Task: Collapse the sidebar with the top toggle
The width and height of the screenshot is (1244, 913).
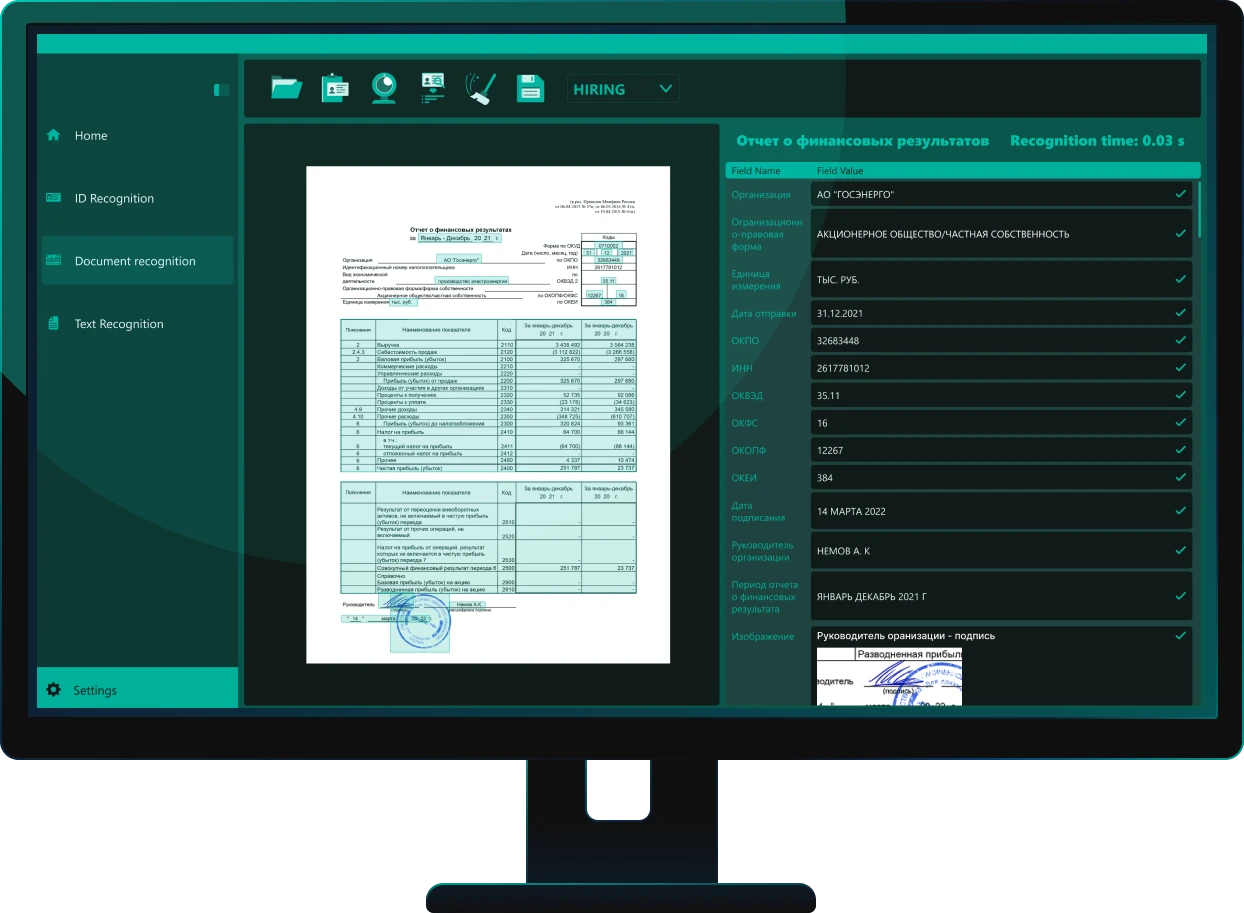Action: pos(221,90)
